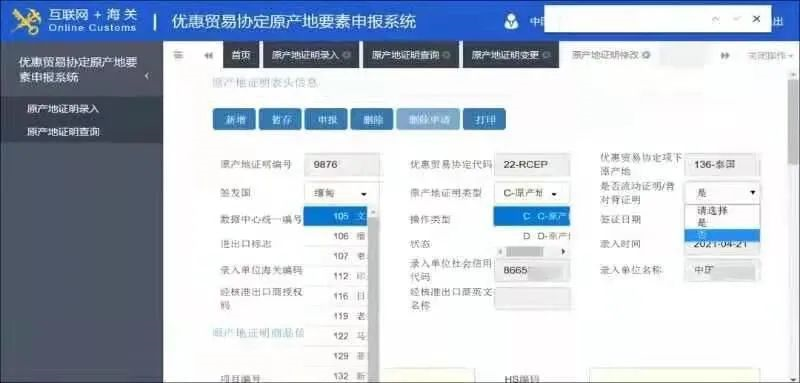Select country option 132 in dropdown list
This screenshot has height=383, width=800.
(x=336, y=375)
